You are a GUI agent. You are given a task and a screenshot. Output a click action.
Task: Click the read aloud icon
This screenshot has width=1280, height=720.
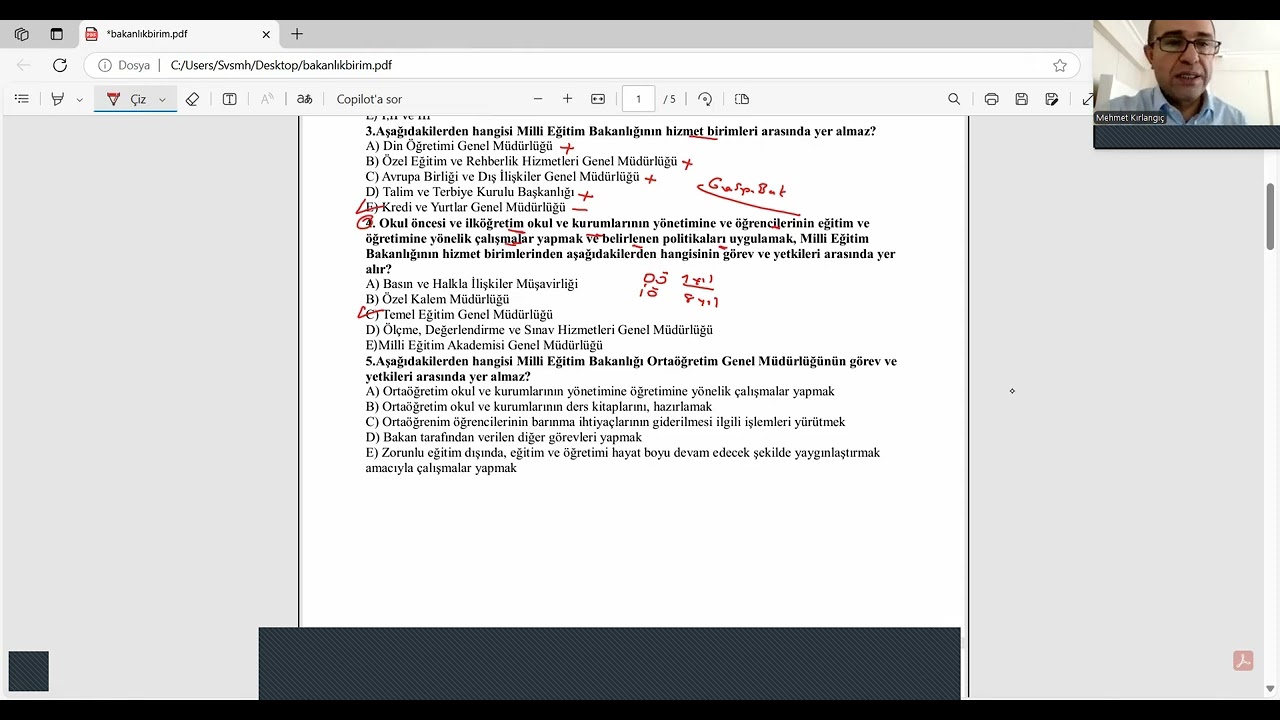pos(267,99)
